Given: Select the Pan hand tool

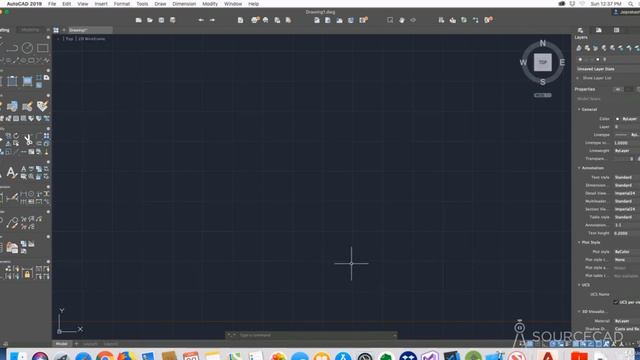Looking at the screenshot, I should [402, 20].
